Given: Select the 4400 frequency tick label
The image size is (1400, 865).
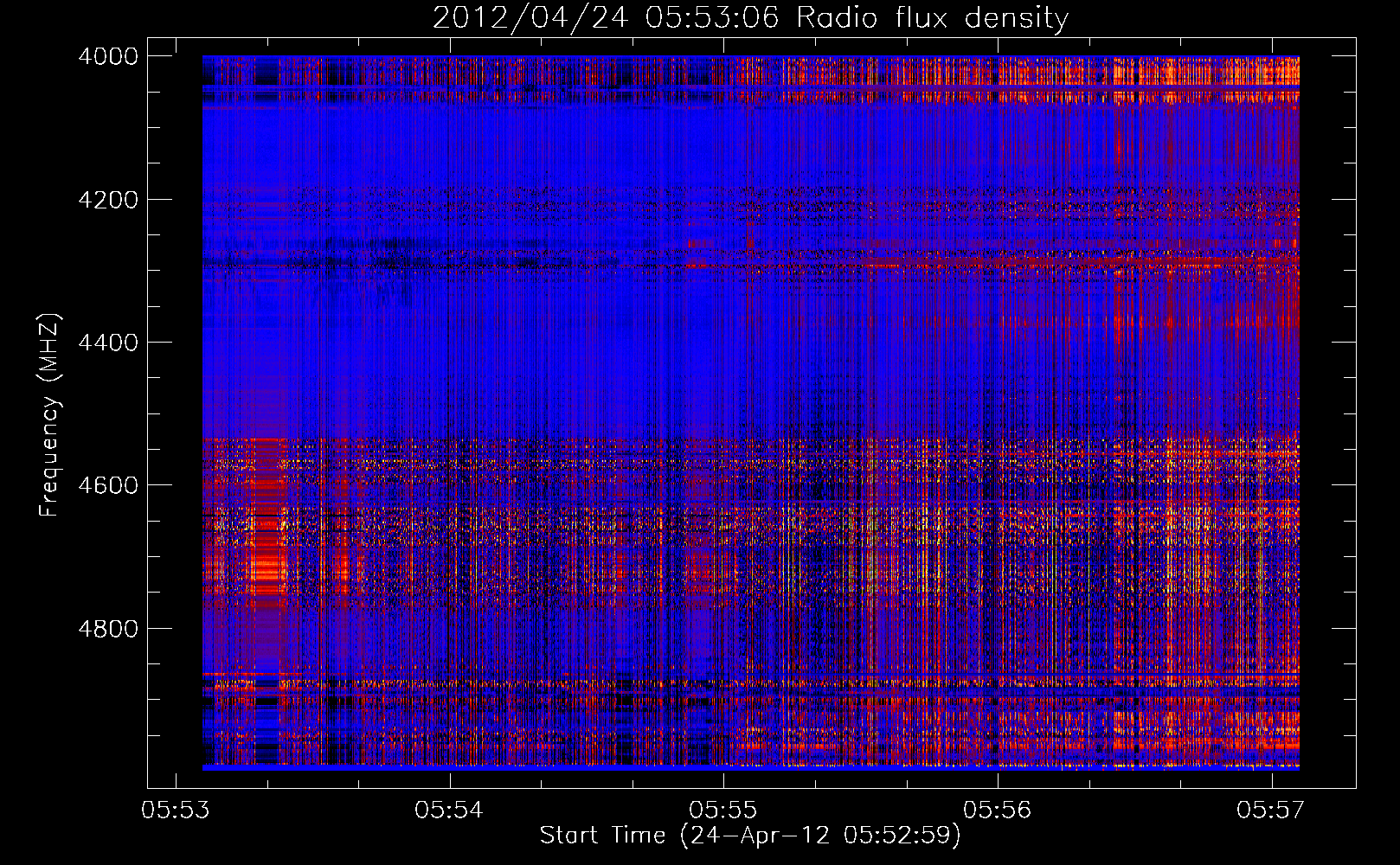Looking at the screenshot, I should (x=108, y=343).
